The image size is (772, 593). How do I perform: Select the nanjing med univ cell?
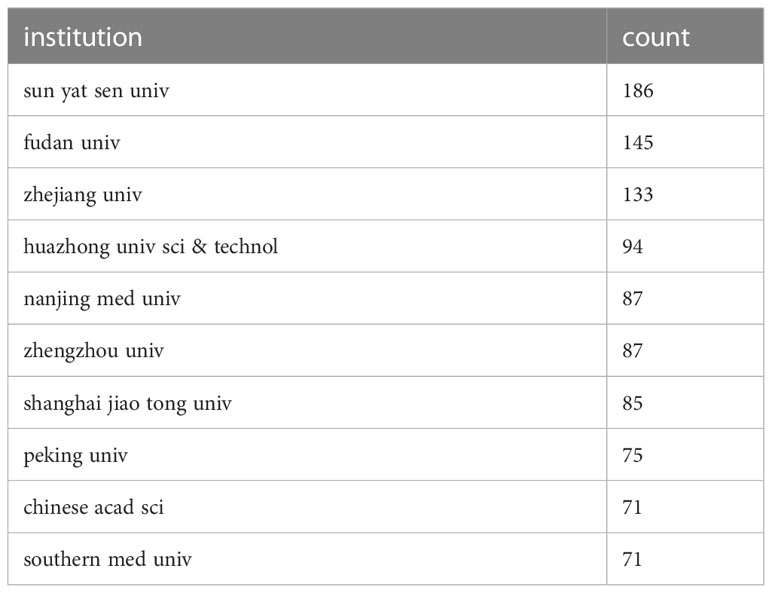307,298
